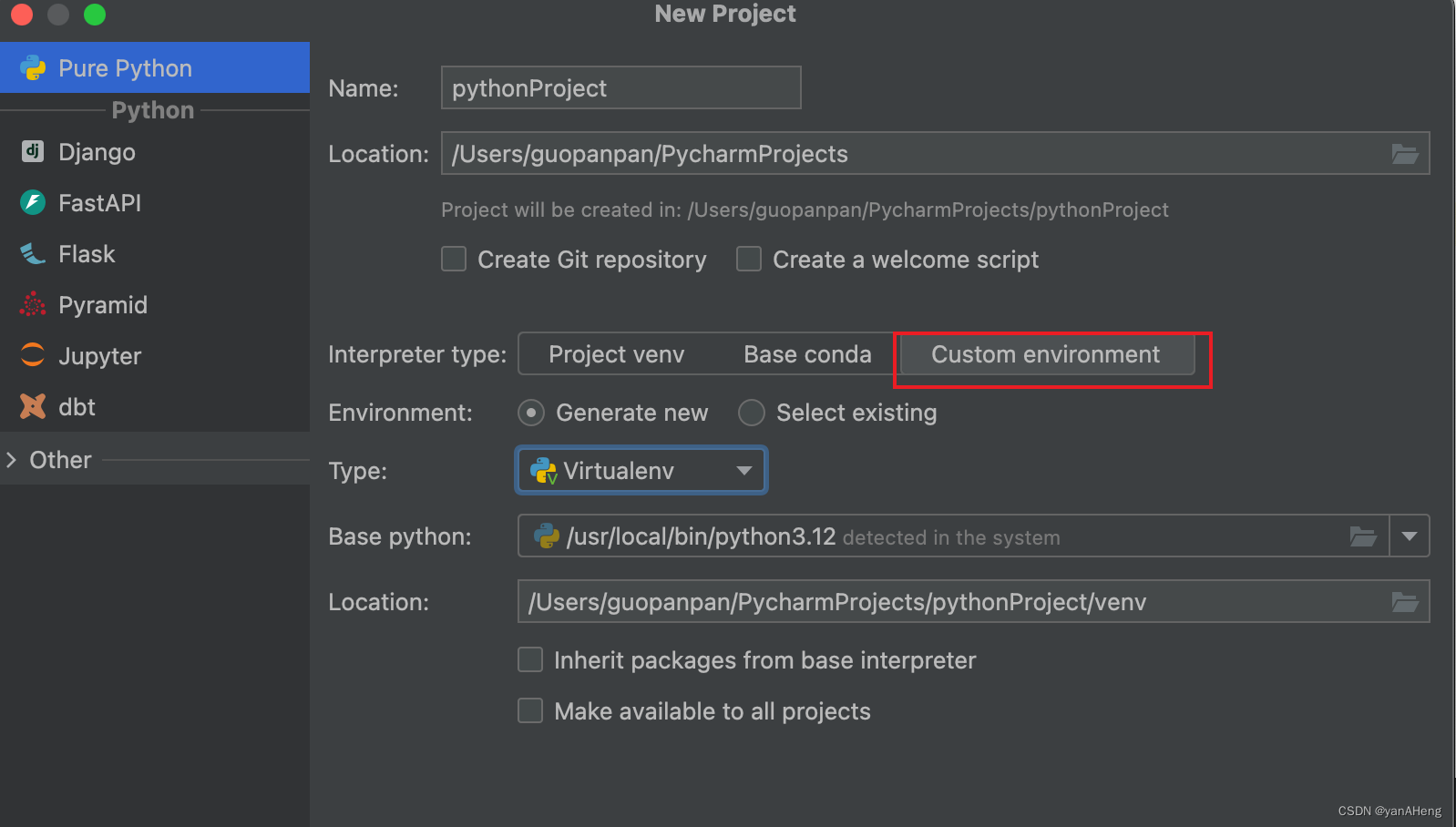The width and height of the screenshot is (1456, 827).
Task: Switch to Project venv interpreter type
Action: coord(617,354)
